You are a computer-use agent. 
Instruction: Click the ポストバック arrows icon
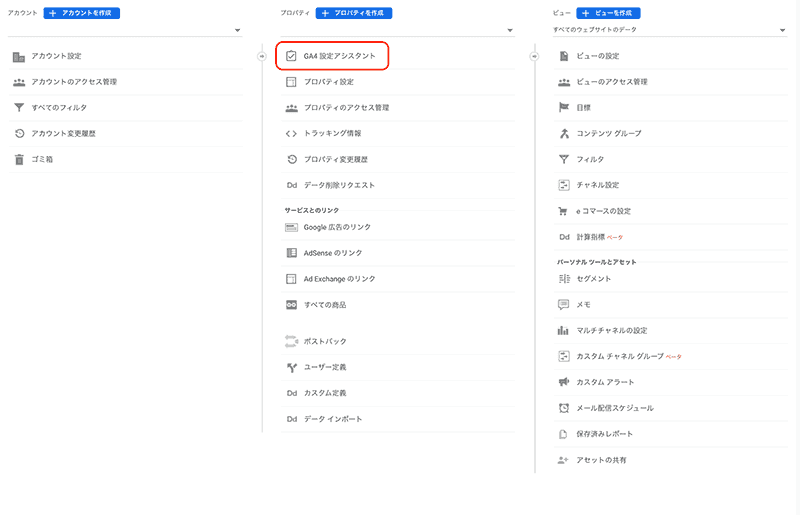click(x=291, y=341)
